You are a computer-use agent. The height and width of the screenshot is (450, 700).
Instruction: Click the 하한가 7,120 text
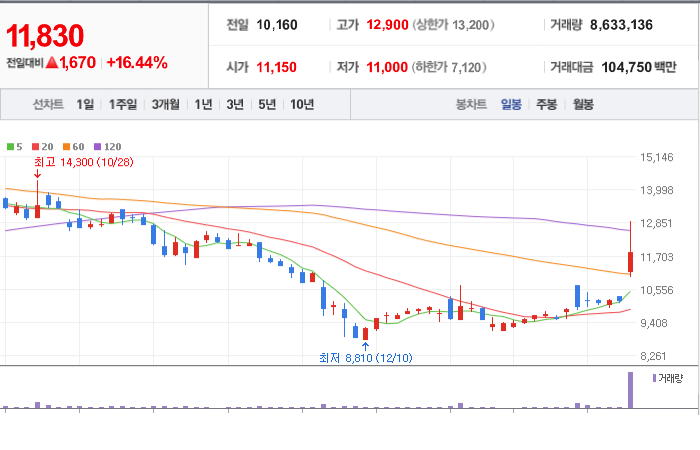[449, 67]
